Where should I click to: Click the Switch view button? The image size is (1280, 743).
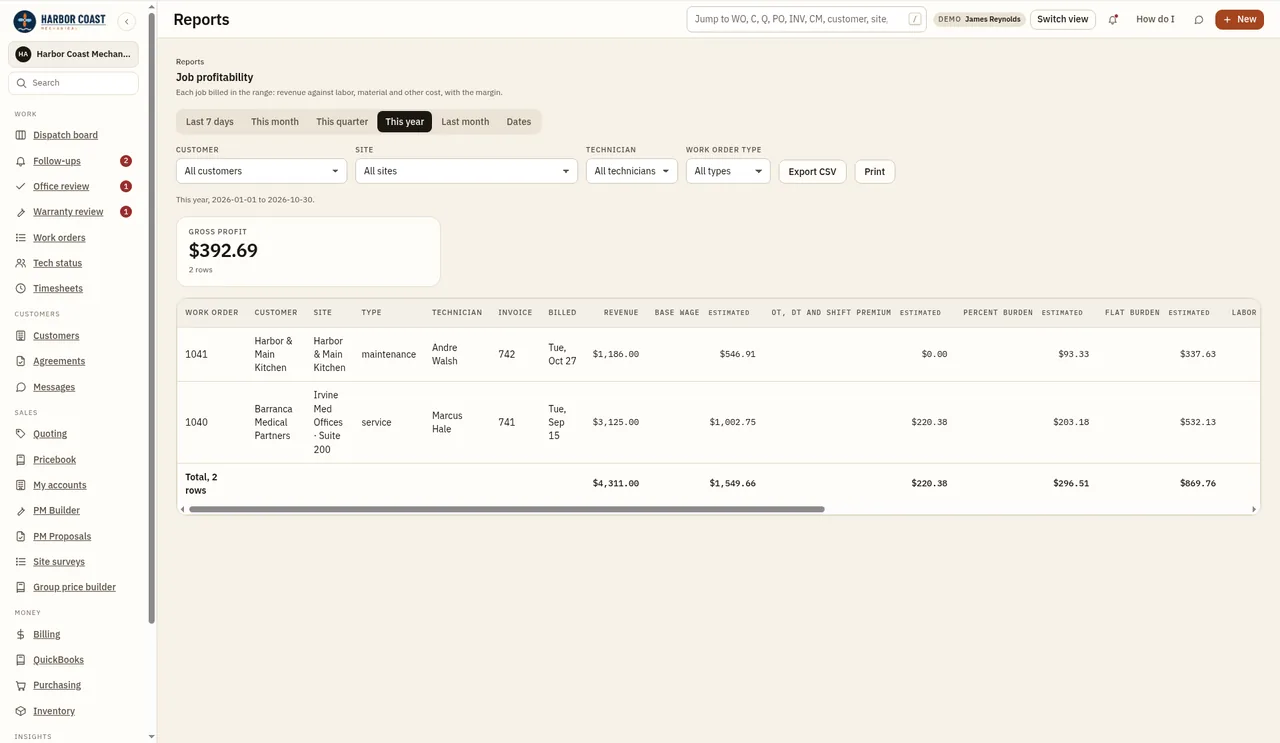pos(1063,19)
